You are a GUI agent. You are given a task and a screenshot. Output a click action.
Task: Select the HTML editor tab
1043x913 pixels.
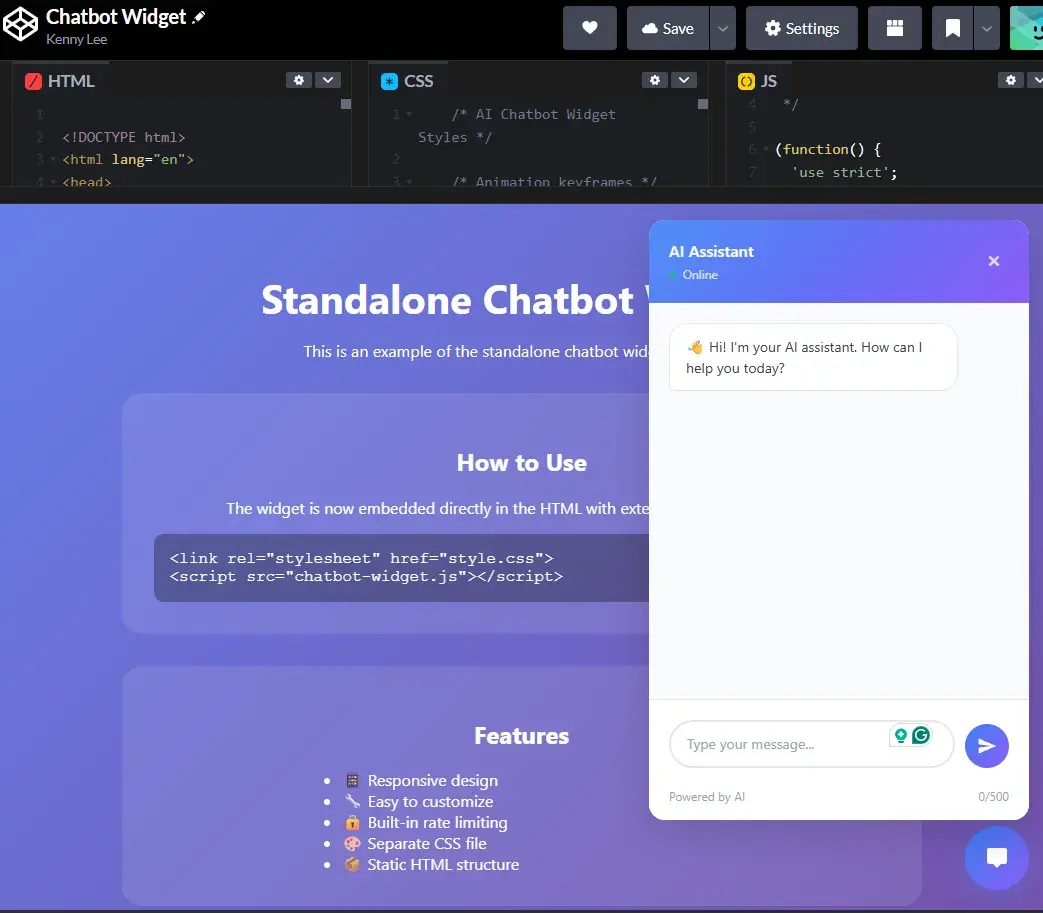tap(60, 81)
